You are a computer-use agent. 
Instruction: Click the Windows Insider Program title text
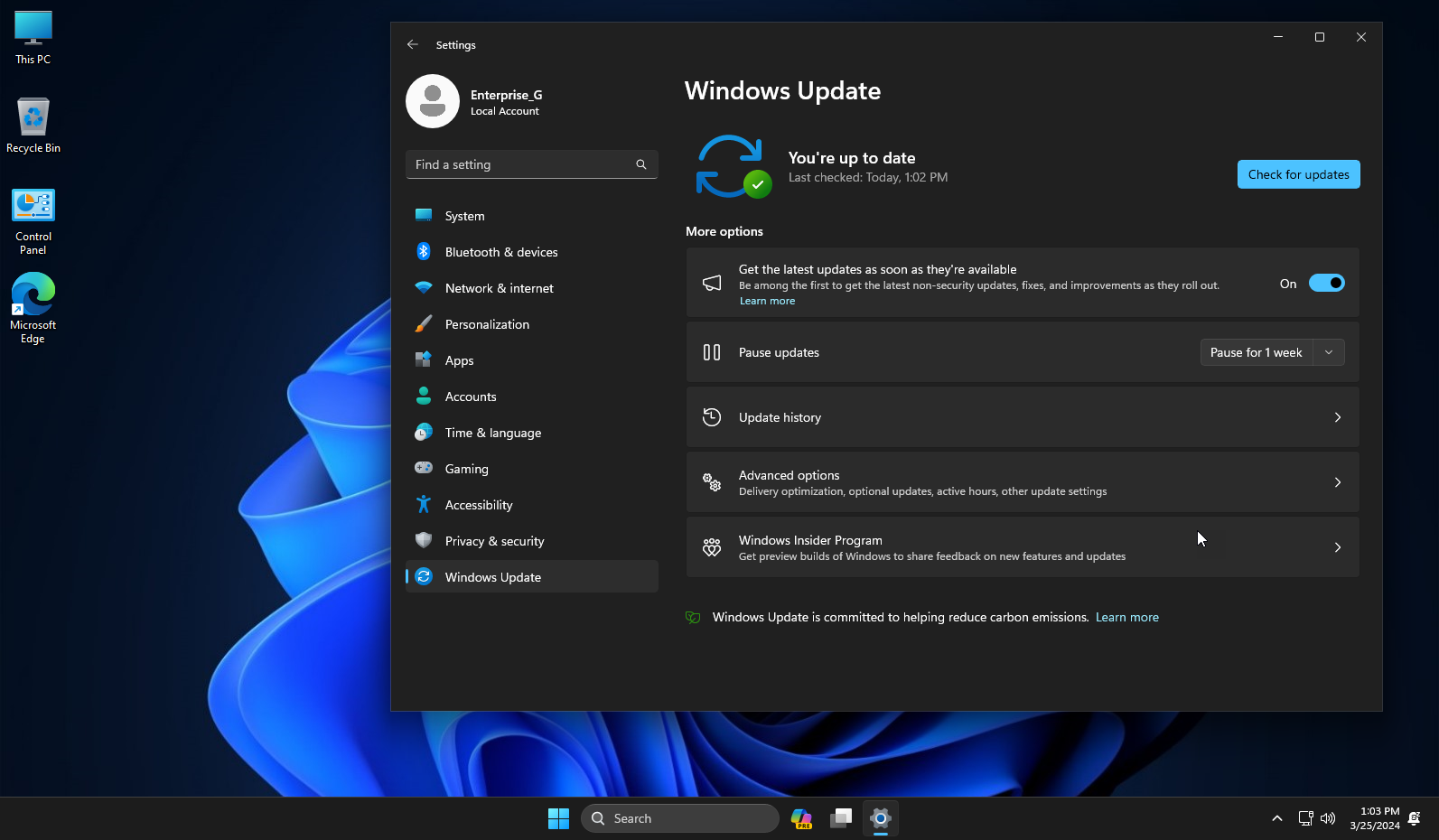point(810,540)
